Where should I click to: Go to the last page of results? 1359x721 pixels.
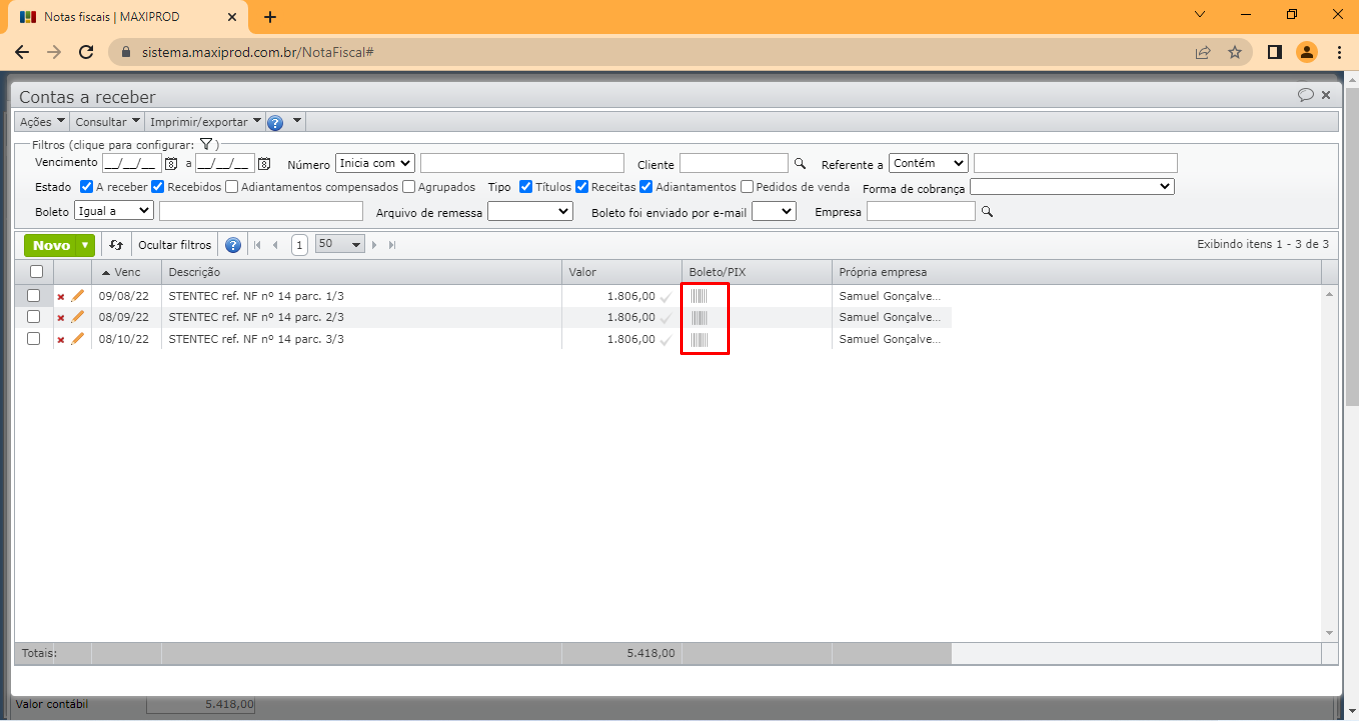392,245
